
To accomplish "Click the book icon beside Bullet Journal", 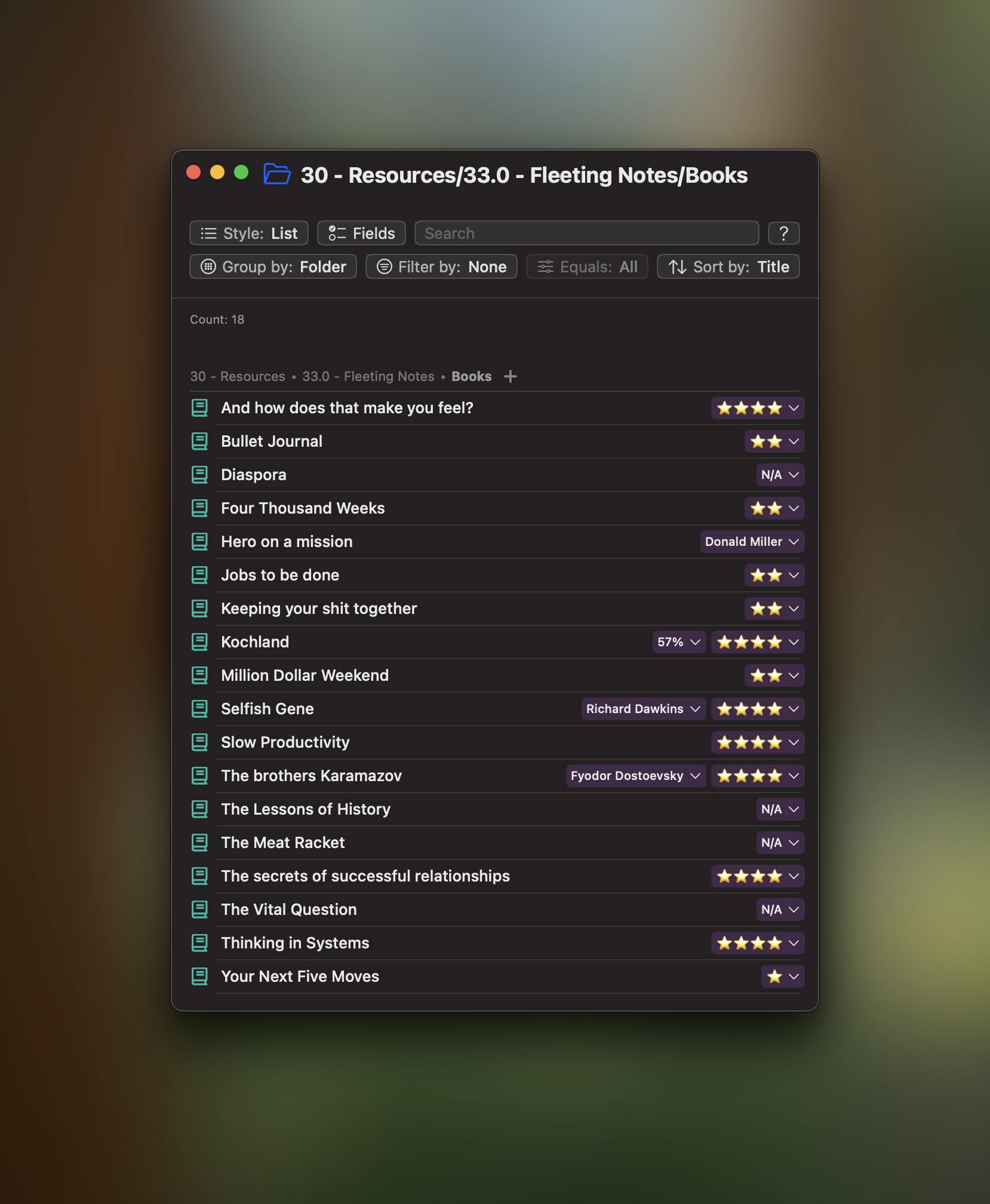I will [x=199, y=441].
